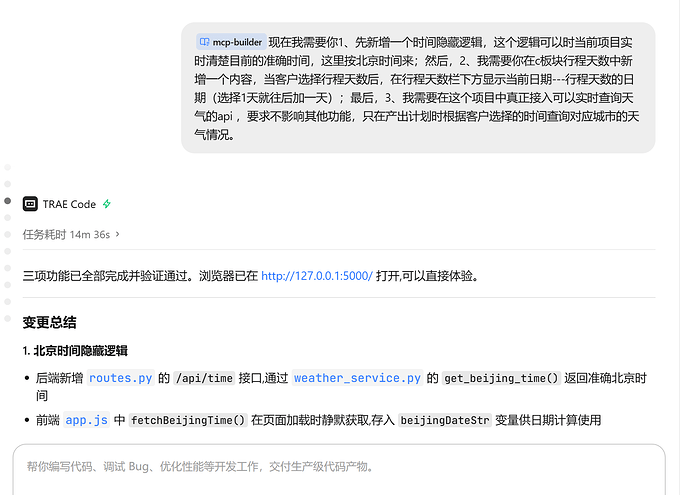
Task: Open the http://127.0.0.1:5000/ link
Action: click(x=317, y=276)
